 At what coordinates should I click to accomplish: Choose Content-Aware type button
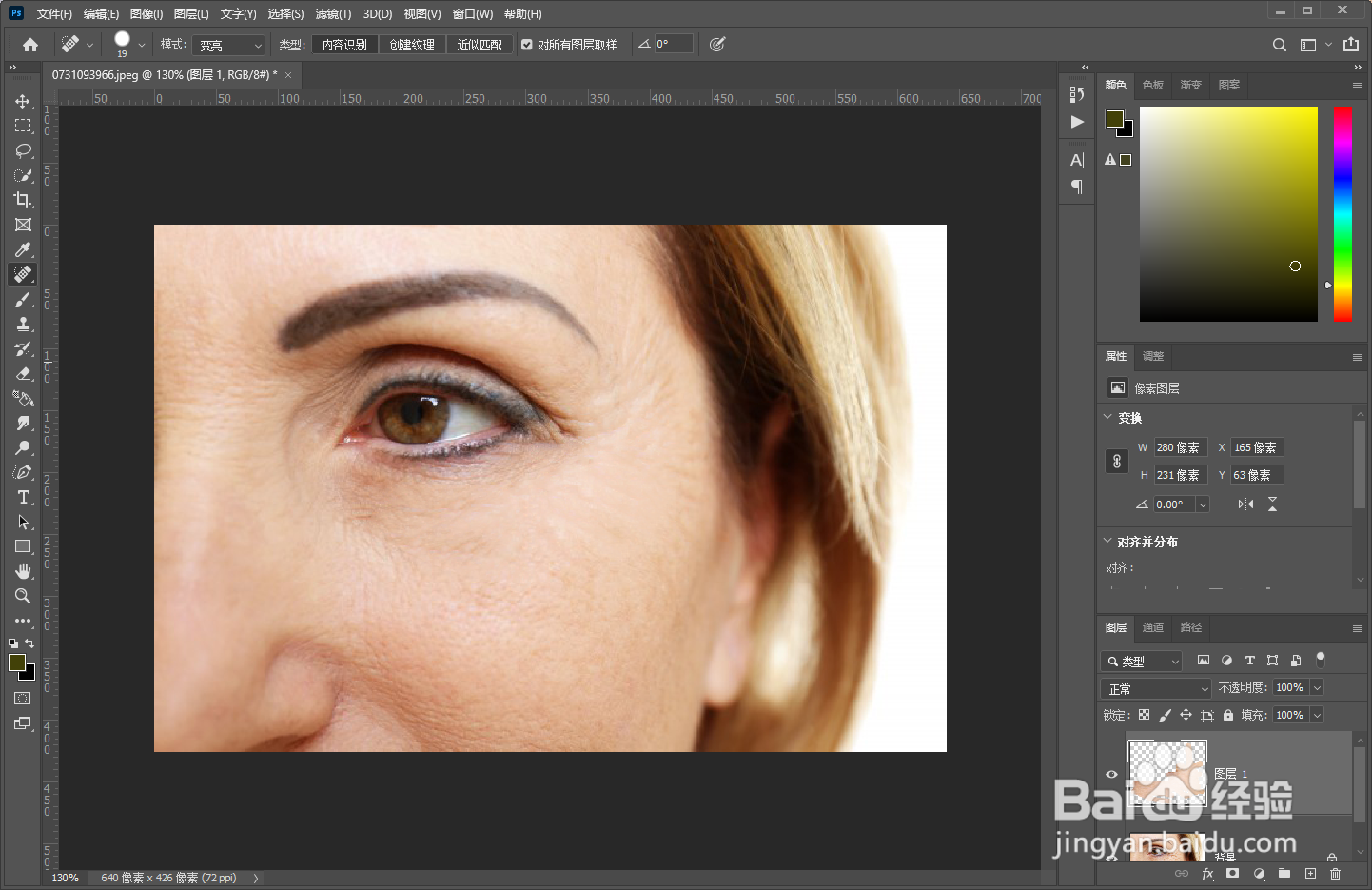pos(344,45)
